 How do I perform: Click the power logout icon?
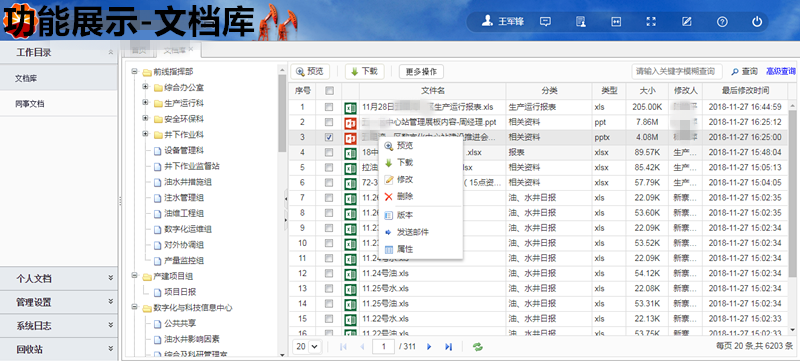(x=757, y=21)
